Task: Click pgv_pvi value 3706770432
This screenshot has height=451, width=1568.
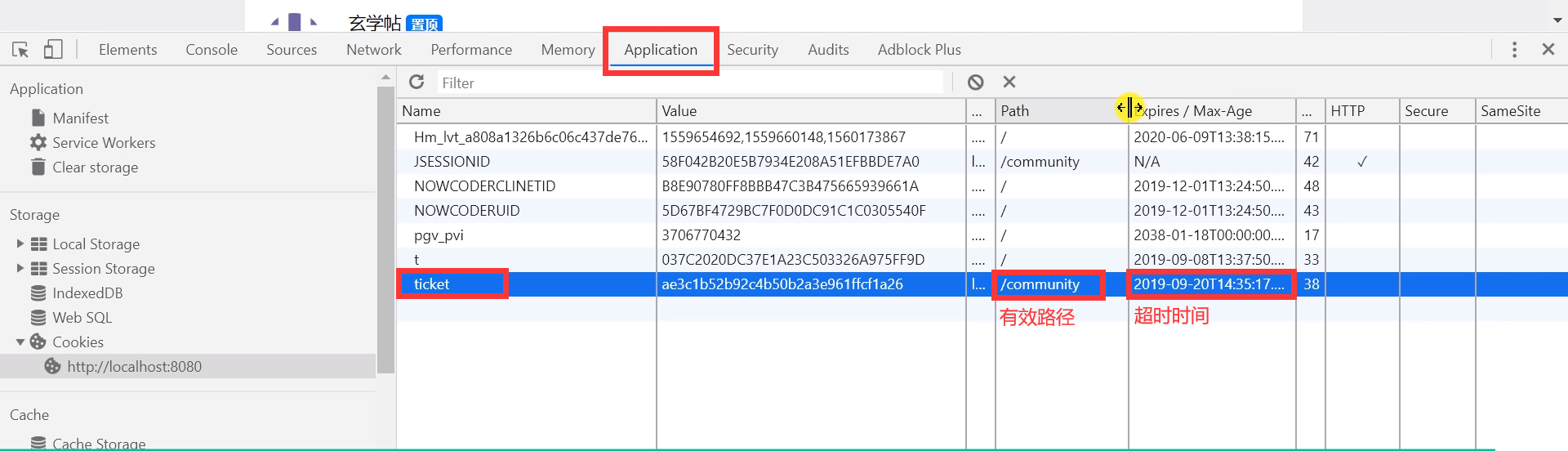Action: point(701,234)
